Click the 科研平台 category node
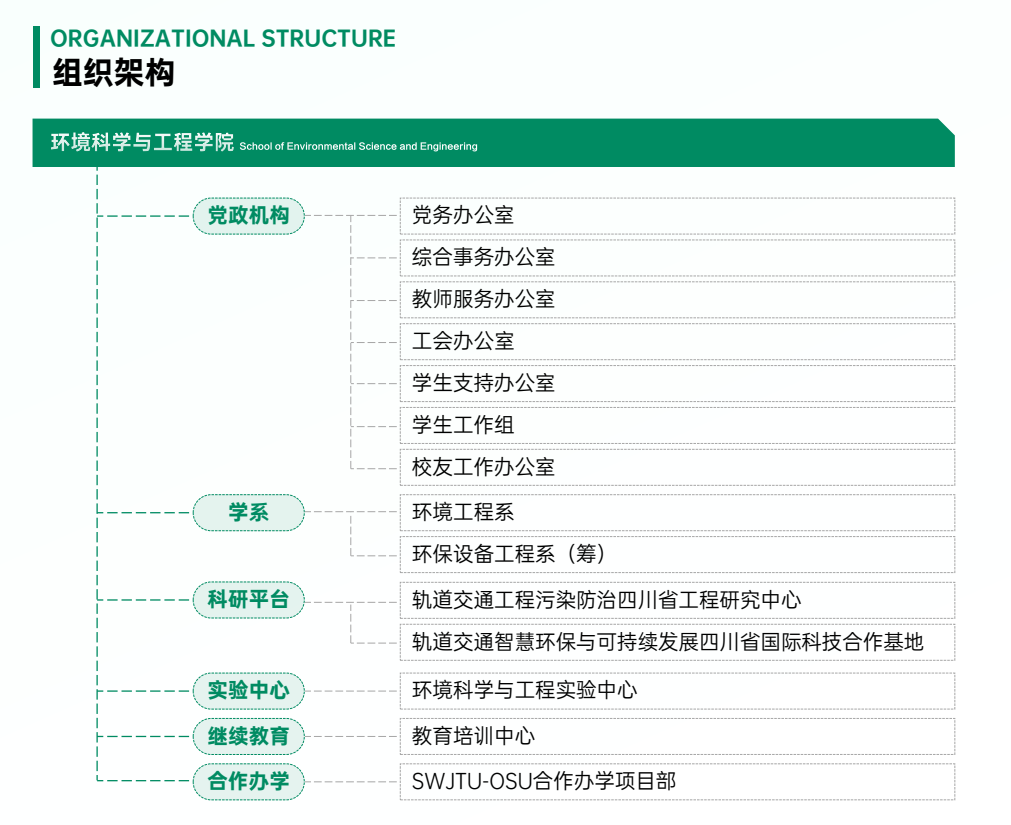This screenshot has width=1011, height=825. 248,600
